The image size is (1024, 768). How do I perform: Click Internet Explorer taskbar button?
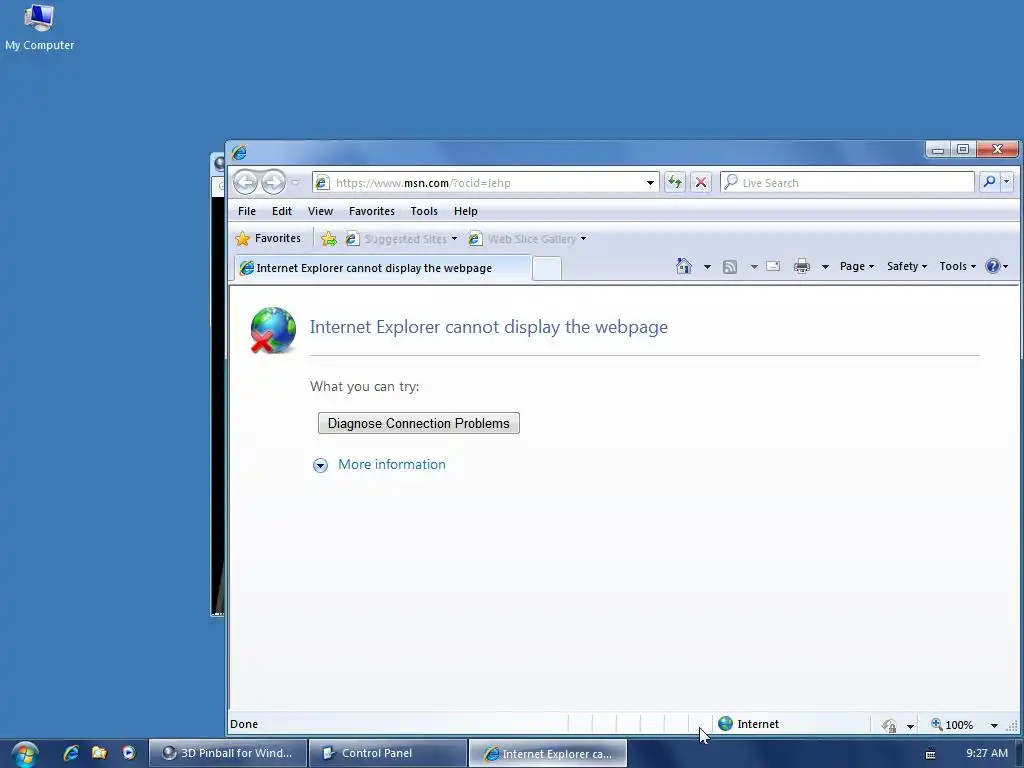pos(548,753)
